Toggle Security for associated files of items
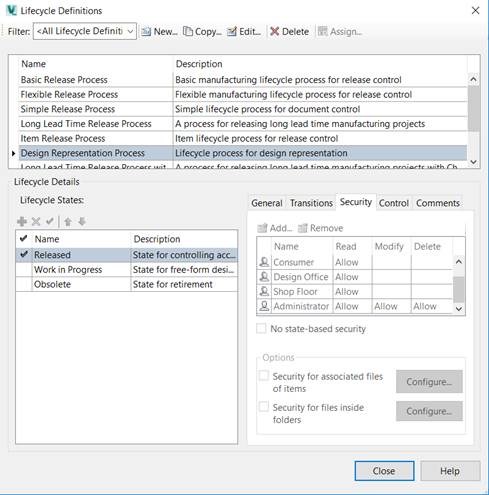 pyautogui.click(x=264, y=376)
